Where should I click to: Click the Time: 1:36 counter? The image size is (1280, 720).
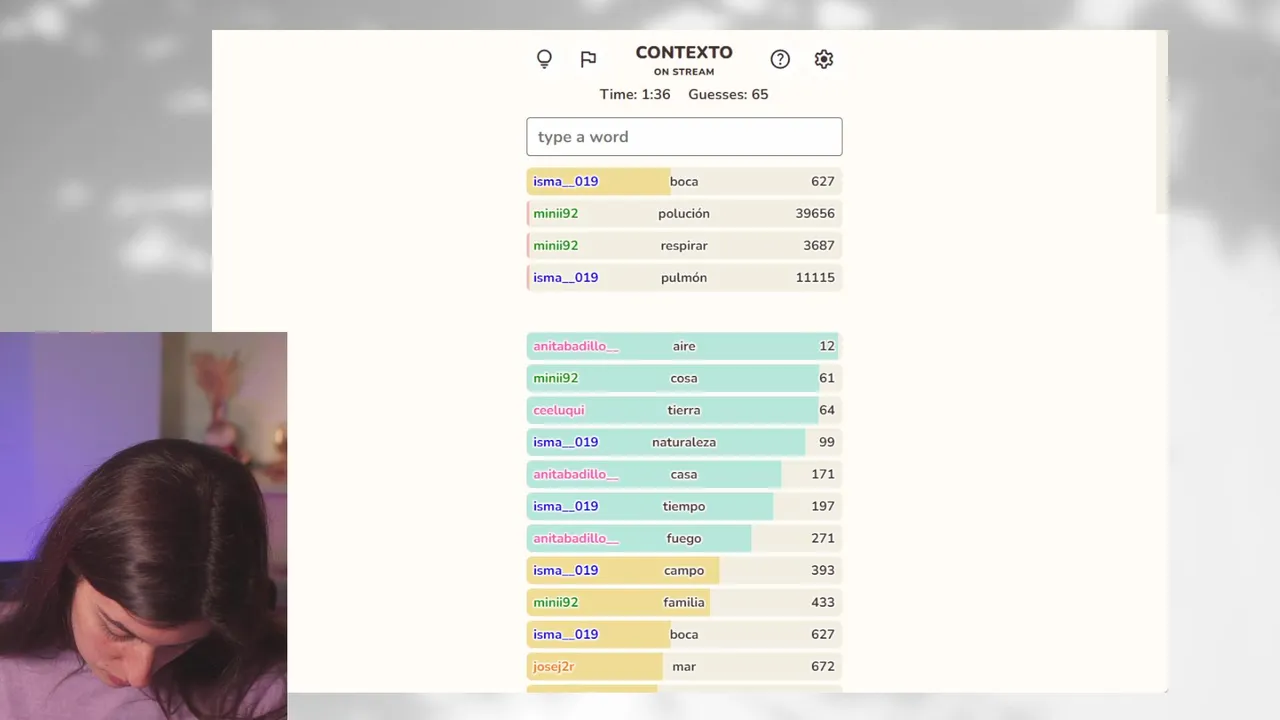point(635,94)
